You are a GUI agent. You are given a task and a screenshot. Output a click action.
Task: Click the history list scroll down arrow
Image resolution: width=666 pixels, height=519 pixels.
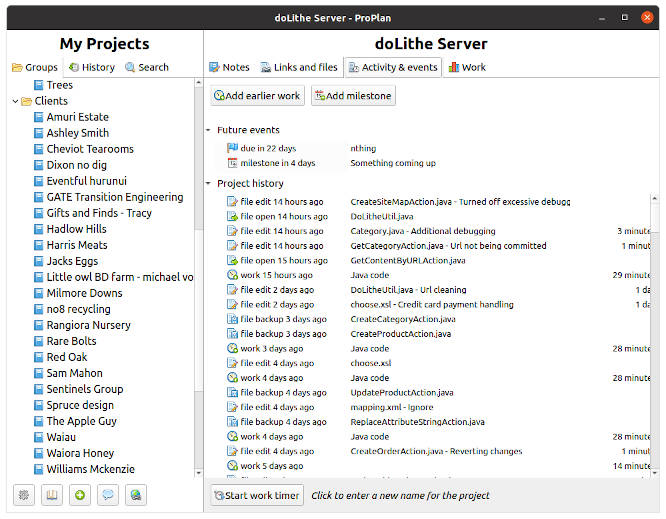tap(655, 472)
